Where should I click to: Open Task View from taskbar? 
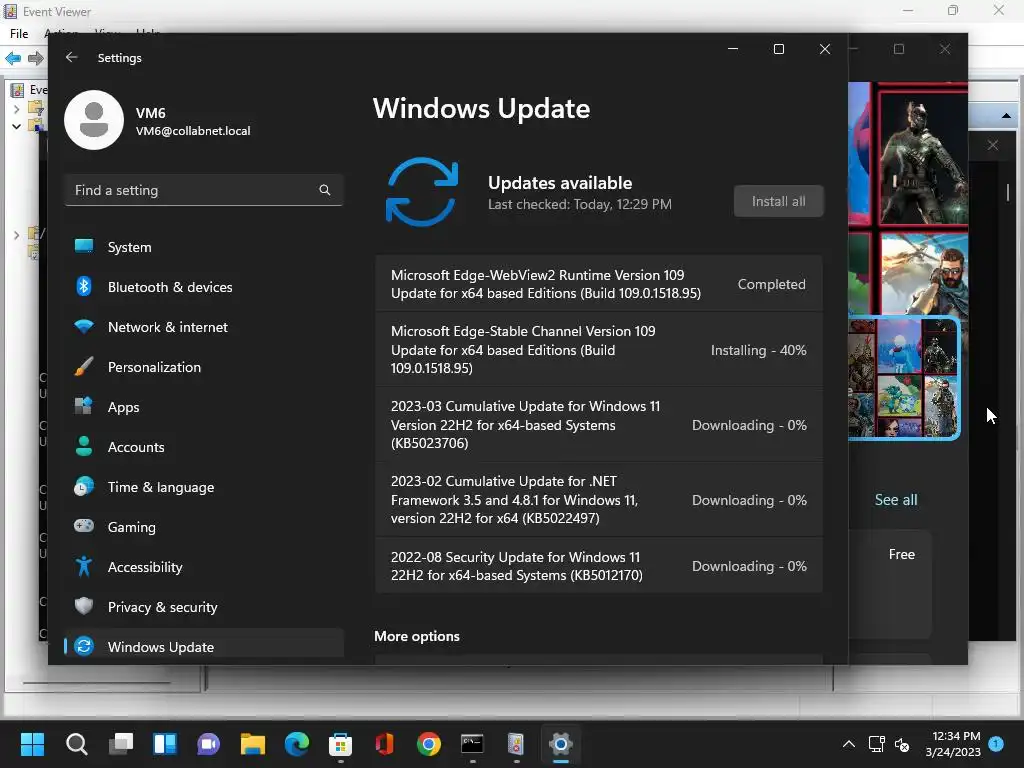(121, 744)
